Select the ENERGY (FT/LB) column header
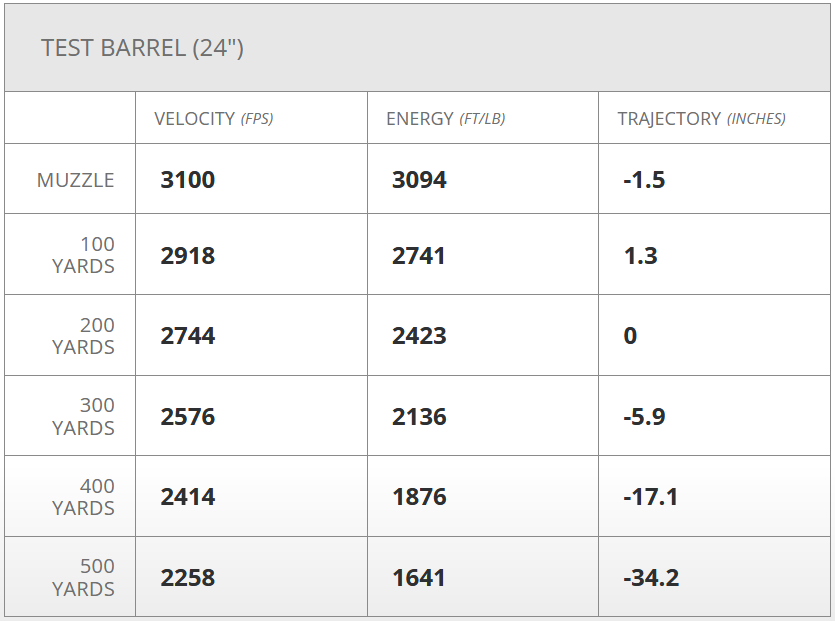 [445, 118]
